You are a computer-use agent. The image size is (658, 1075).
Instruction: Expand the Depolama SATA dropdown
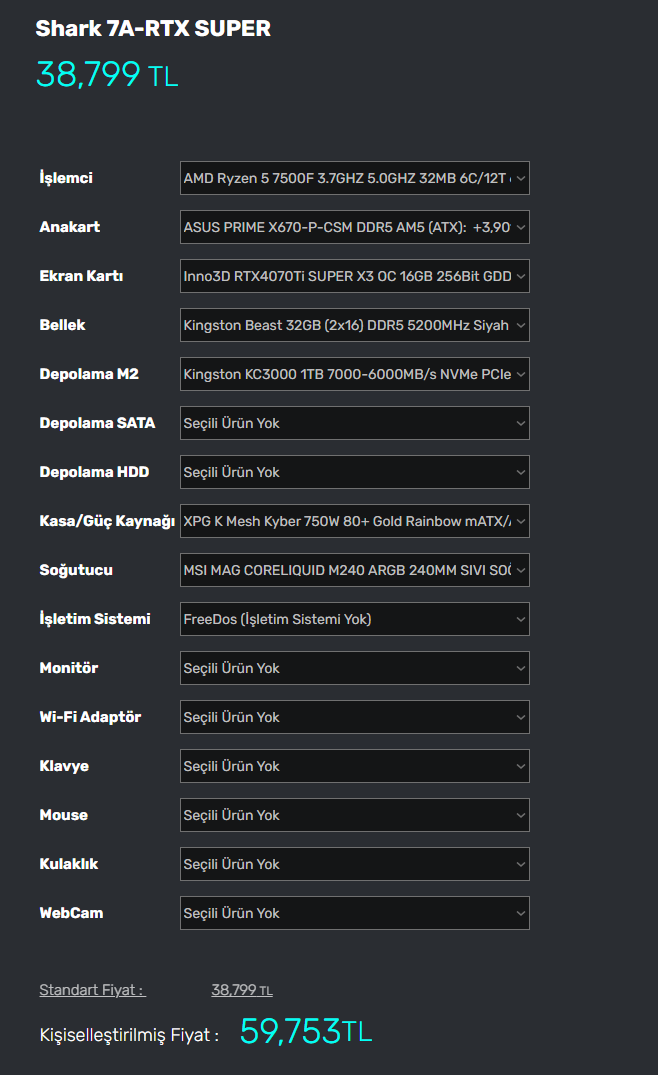pyautogui.click(x=354, y=423)
